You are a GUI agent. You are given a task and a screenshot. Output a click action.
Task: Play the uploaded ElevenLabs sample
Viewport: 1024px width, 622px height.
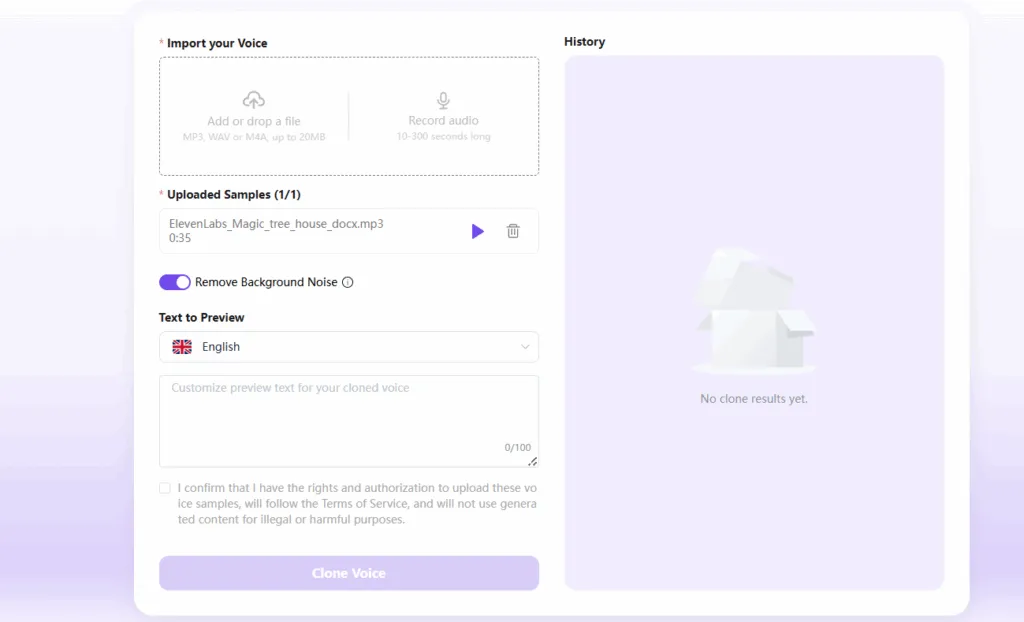coord(477,231)
